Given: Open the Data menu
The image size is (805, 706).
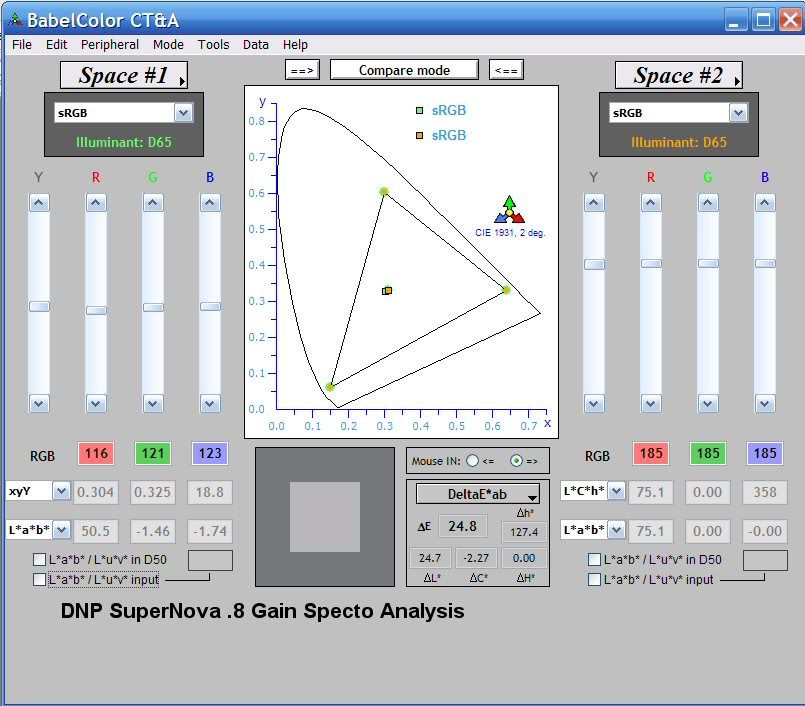Looking at the screenshot, I should click(x=256, y=45).
